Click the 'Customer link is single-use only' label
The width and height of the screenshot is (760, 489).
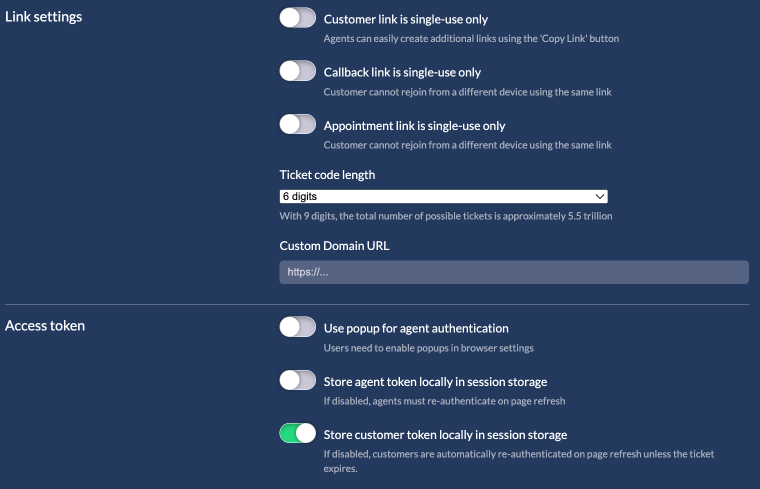coord(406,19)
